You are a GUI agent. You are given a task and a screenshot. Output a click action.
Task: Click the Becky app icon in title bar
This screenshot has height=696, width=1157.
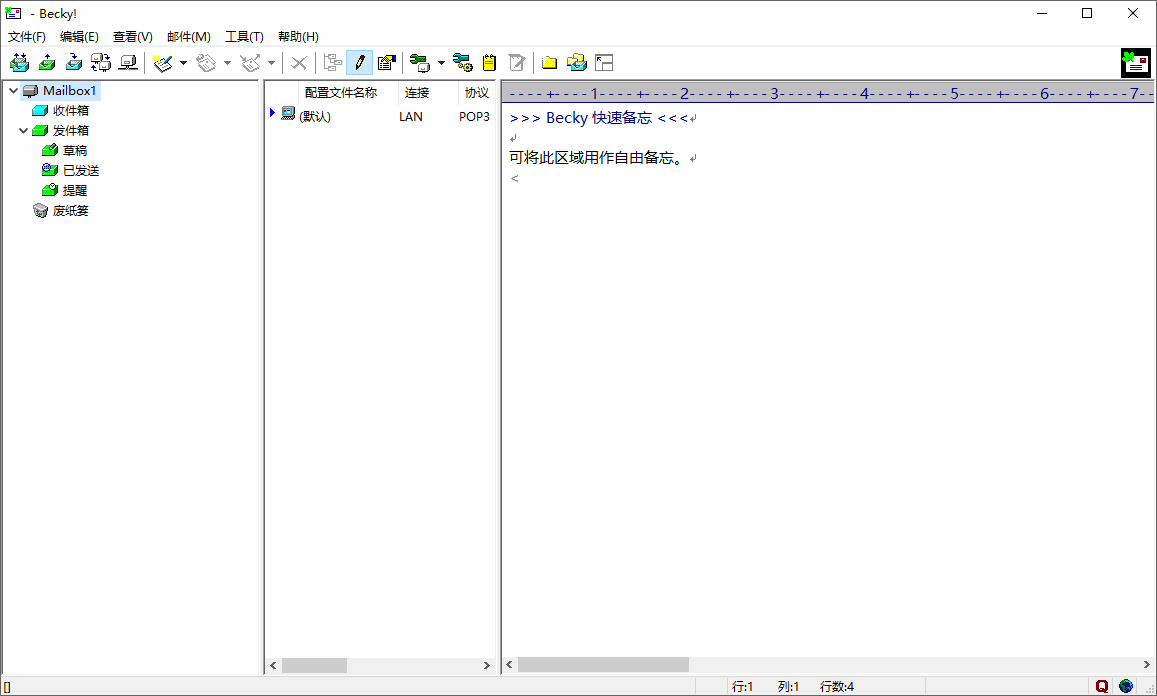coord(13,13)
